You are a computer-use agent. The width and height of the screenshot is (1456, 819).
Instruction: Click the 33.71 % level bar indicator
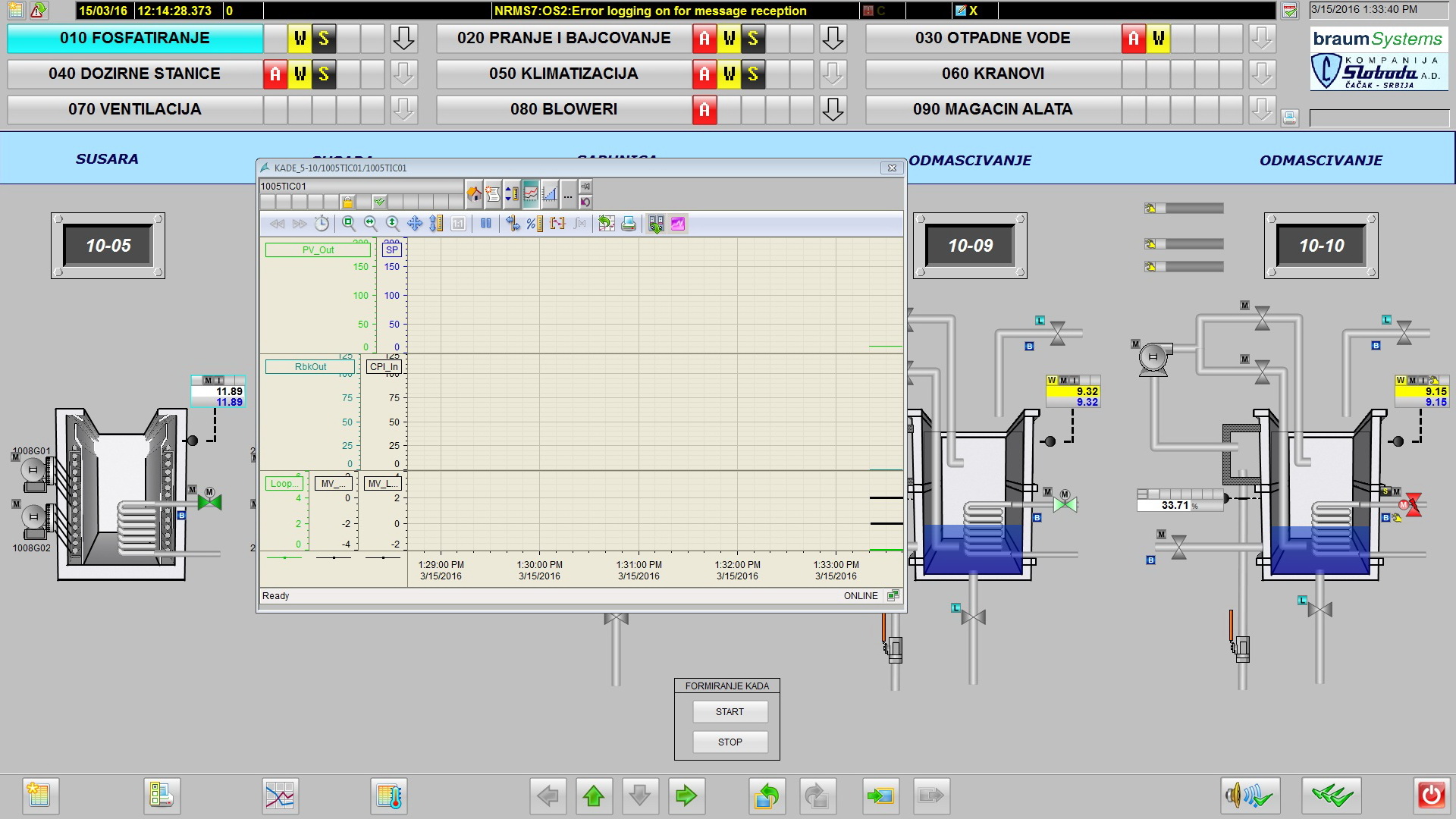coord(1179,500)
